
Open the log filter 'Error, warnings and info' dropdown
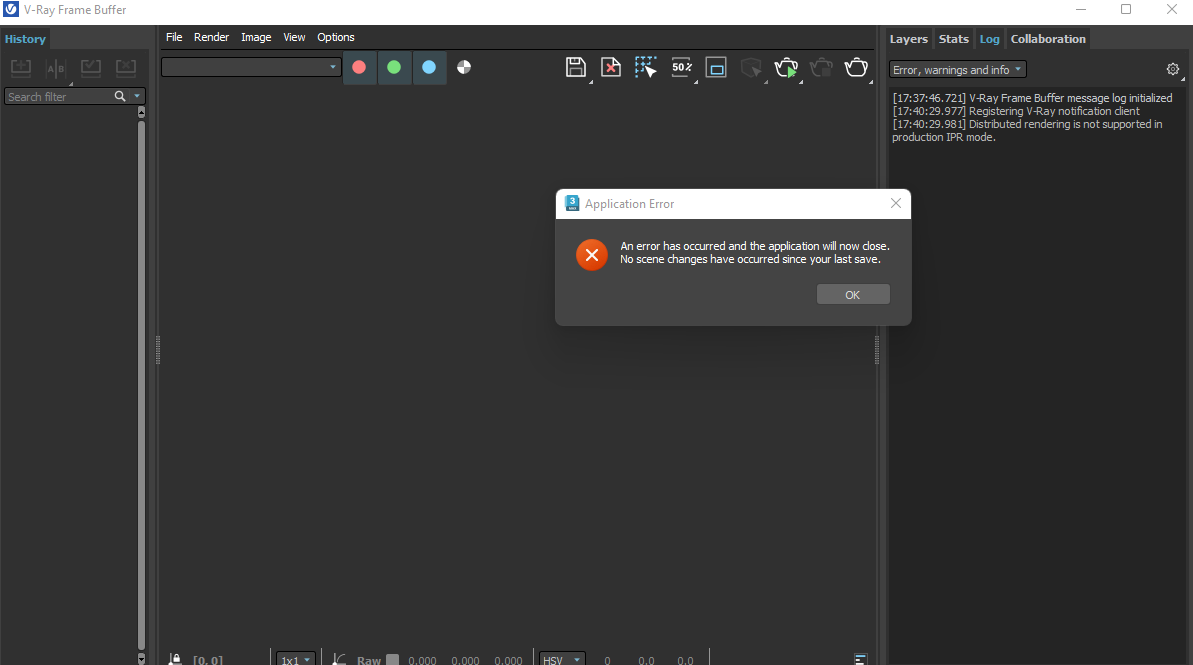point(957,69)
